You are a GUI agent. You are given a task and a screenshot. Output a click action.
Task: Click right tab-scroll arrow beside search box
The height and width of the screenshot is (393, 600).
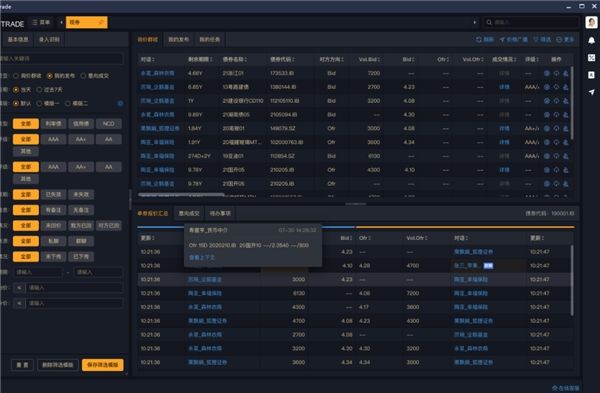click(474, 22)
